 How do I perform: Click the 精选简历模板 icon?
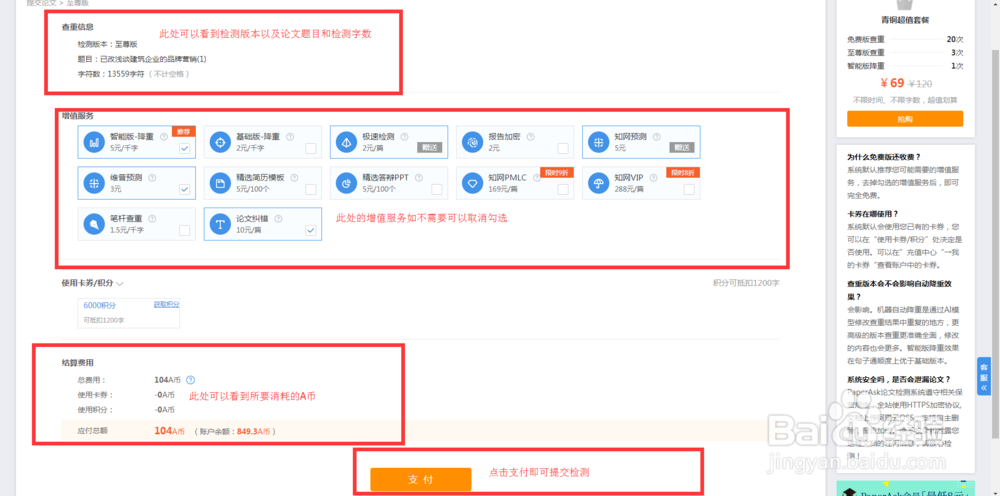tap(220, 184)
